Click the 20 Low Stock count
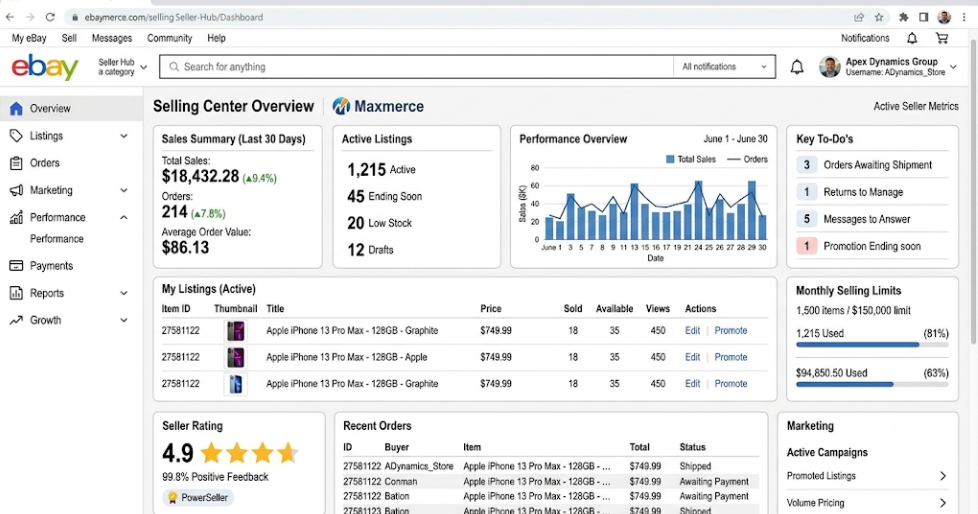978x514 pixels. coord(356,223)
